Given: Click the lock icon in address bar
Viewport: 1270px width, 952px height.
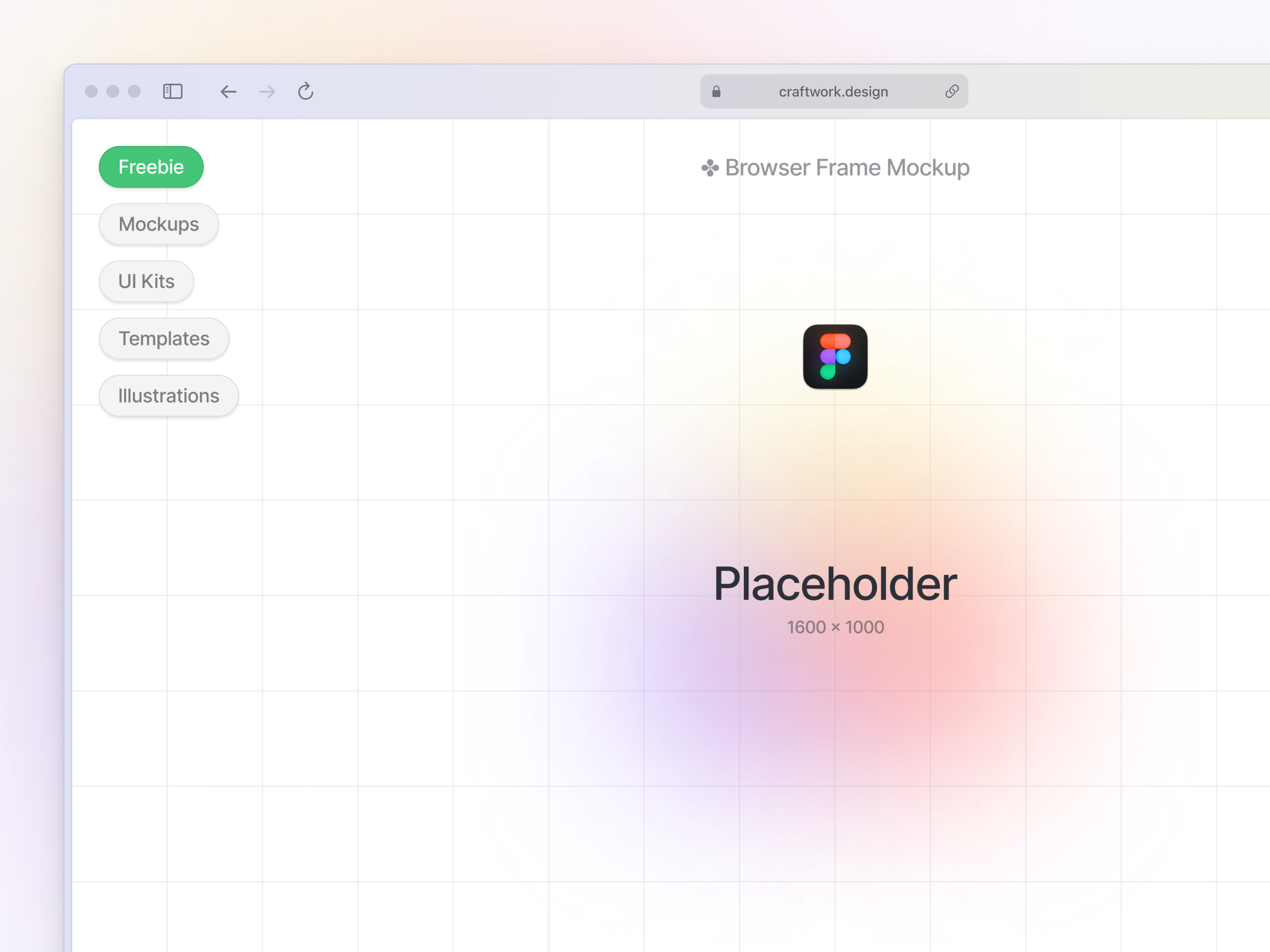Looking at the screenshot, I should pyautogui.click(x=716, y=91).
